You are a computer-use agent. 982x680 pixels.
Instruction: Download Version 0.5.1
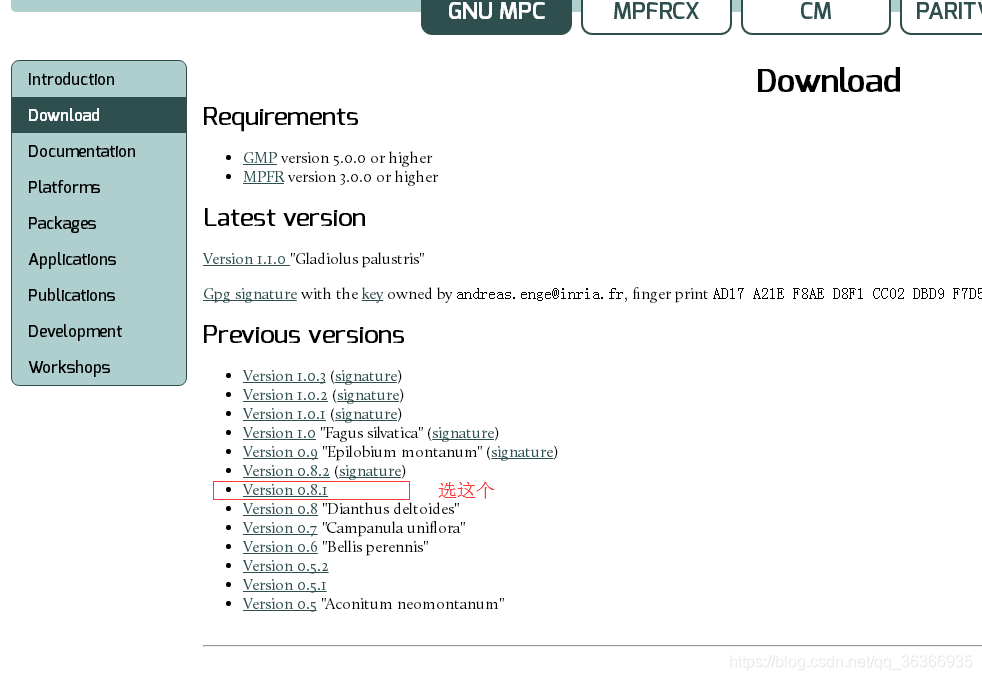click(284, 584)
